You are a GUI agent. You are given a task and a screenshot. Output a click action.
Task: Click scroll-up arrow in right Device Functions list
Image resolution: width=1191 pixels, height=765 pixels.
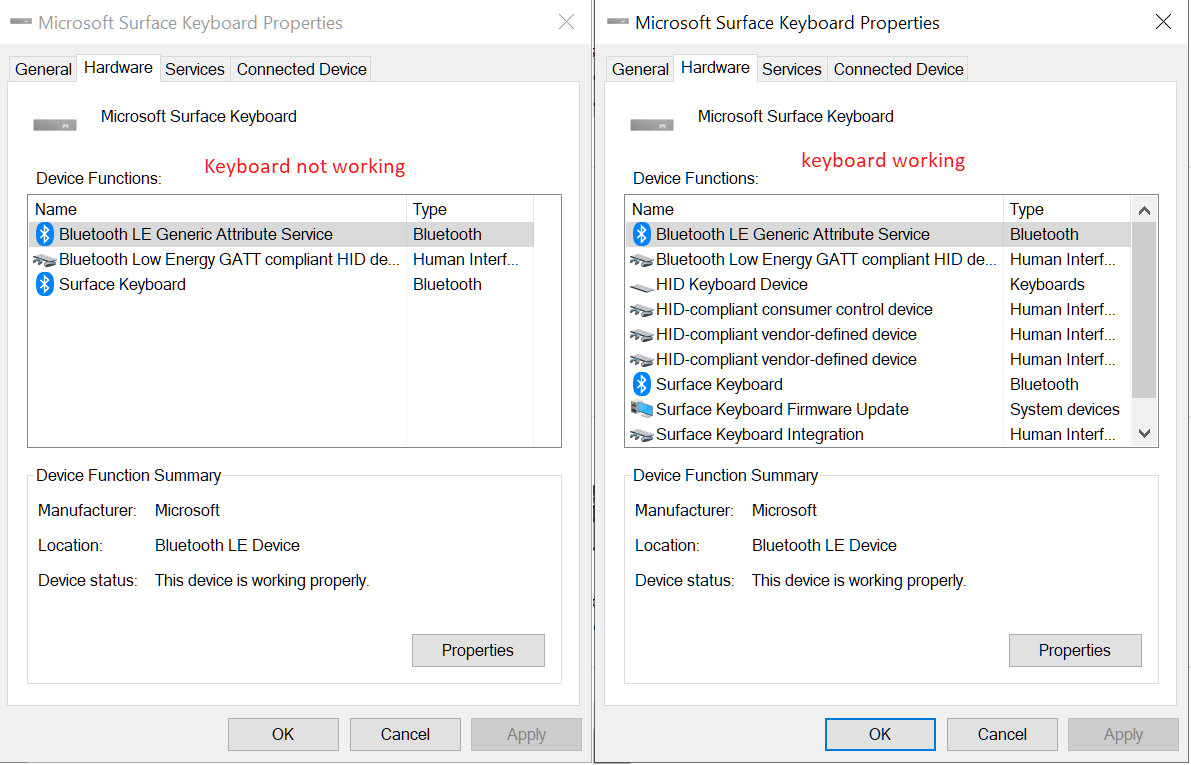coord(1144,210)
